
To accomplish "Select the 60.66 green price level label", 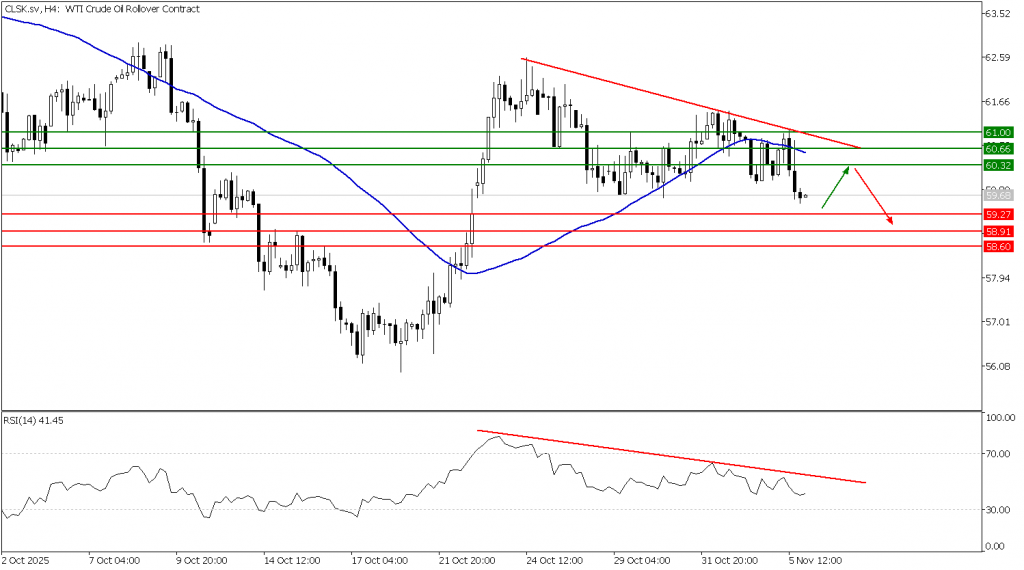I will point(998,148).
